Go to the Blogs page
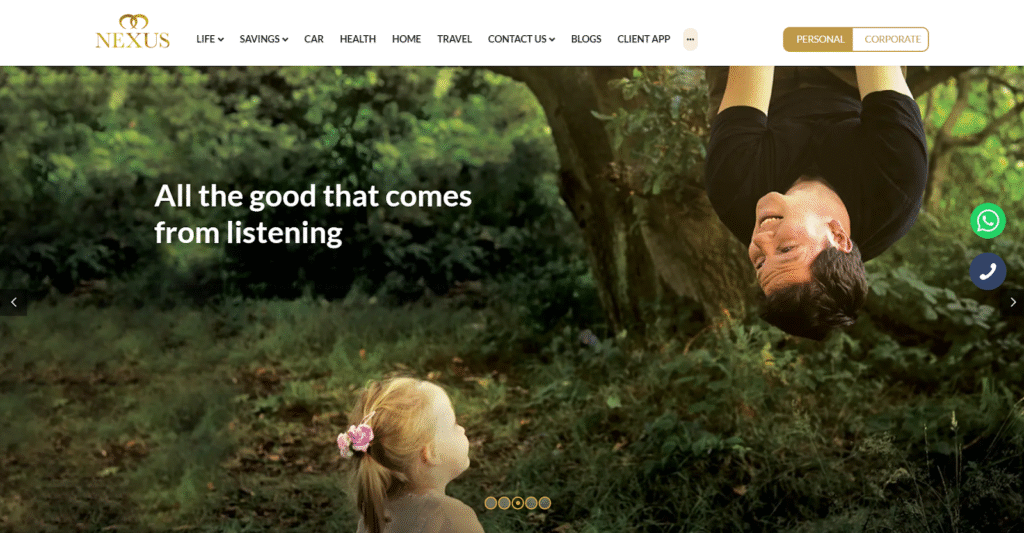Image resolution: width=1024 pixels, height=533 pixels. pos(586,39)
